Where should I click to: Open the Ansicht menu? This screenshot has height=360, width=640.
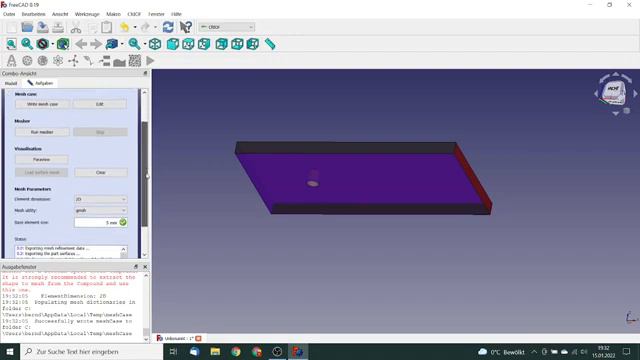pyautogui.click(x=60, y=14)
